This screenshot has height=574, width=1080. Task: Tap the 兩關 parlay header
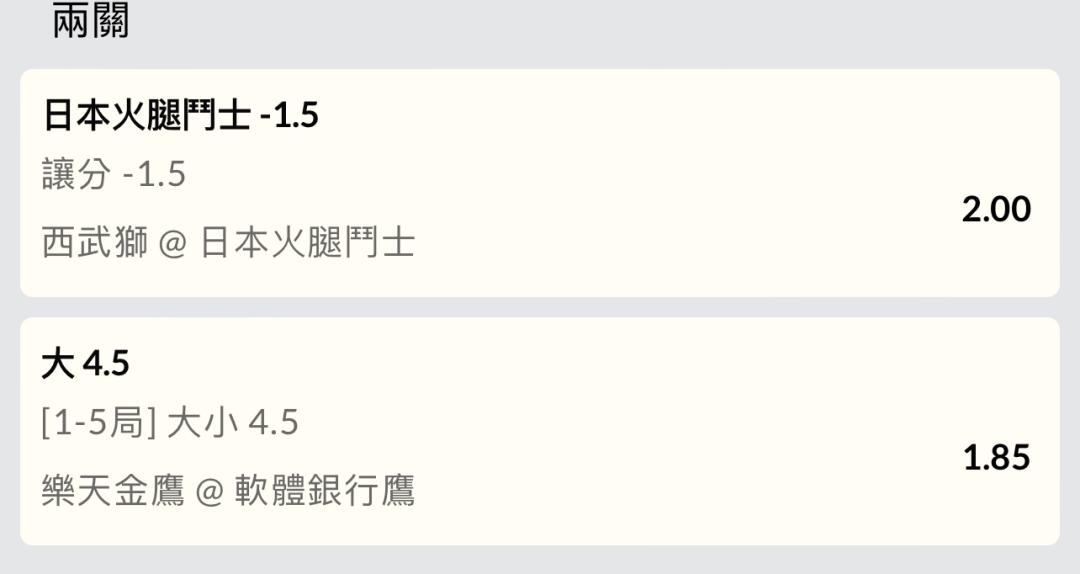click(90, 21)
